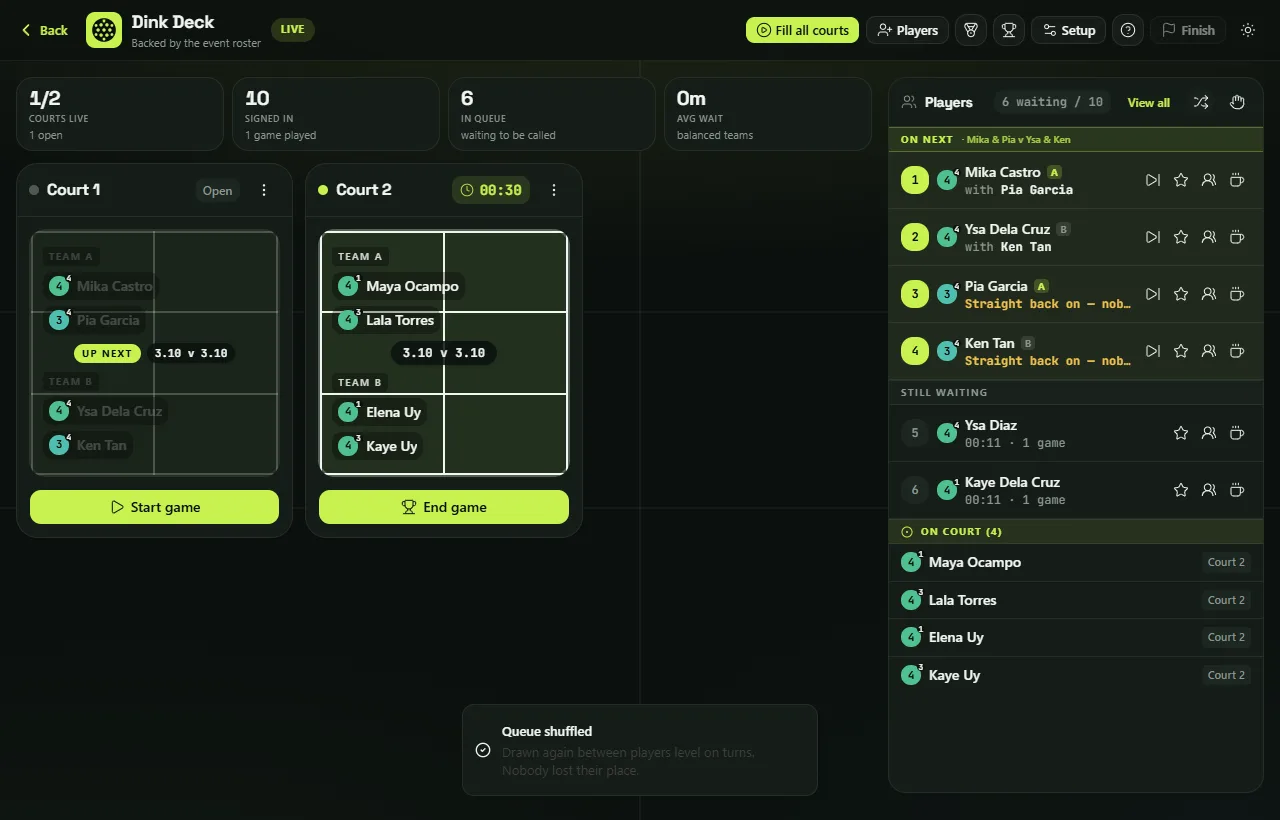Click the Finish flag button
1280x820 pixels.
[x=1188, y=30]
